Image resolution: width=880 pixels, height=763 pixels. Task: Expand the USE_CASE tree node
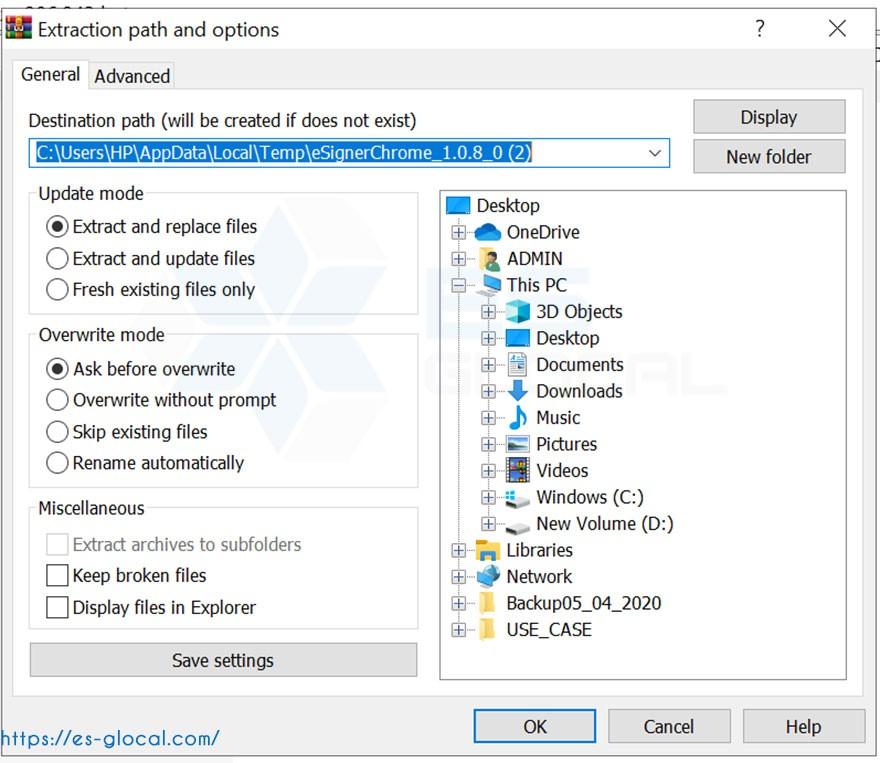coord(459,630)
